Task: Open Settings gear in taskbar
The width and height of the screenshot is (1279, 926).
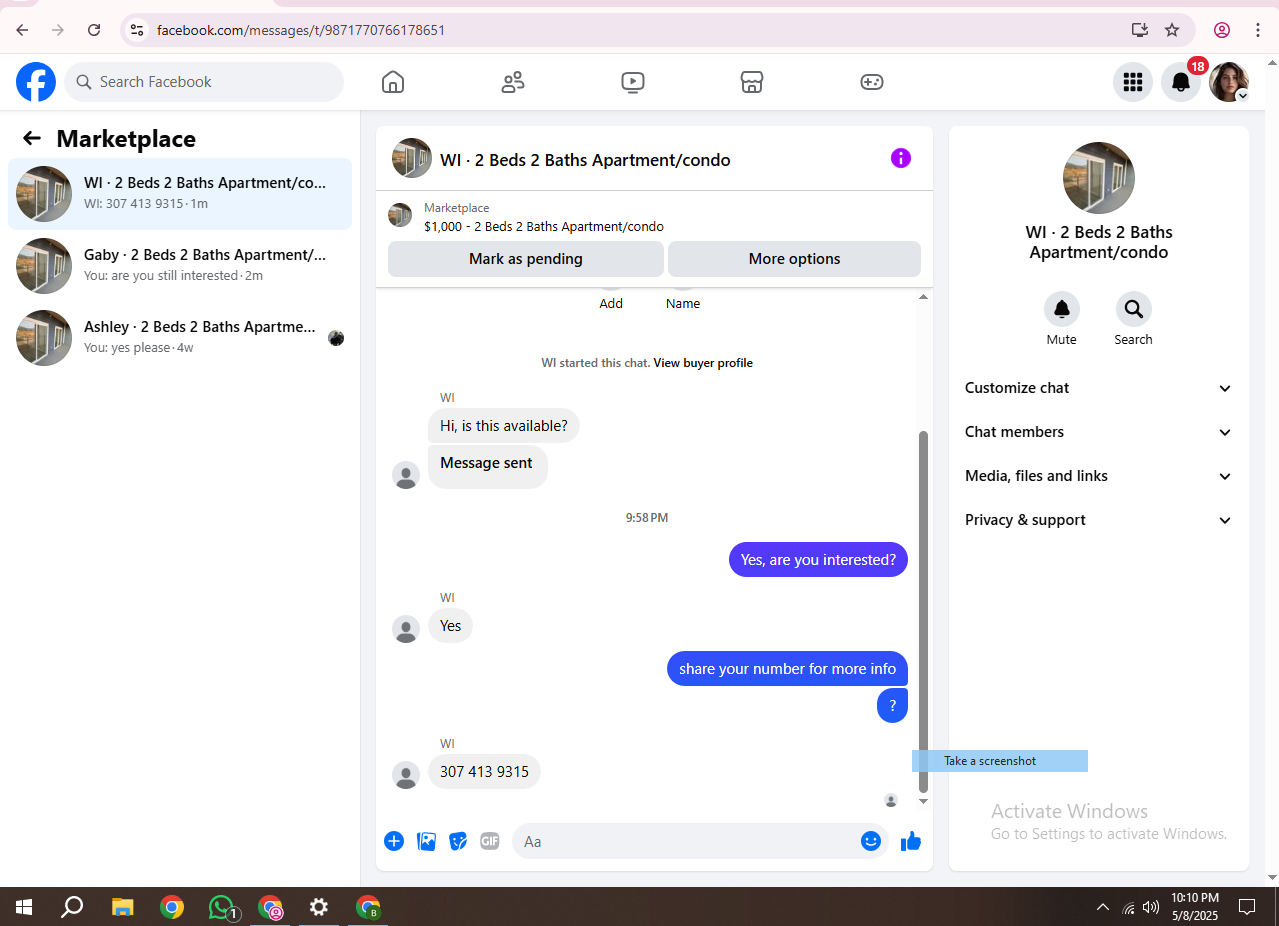Action: (319, 907)
